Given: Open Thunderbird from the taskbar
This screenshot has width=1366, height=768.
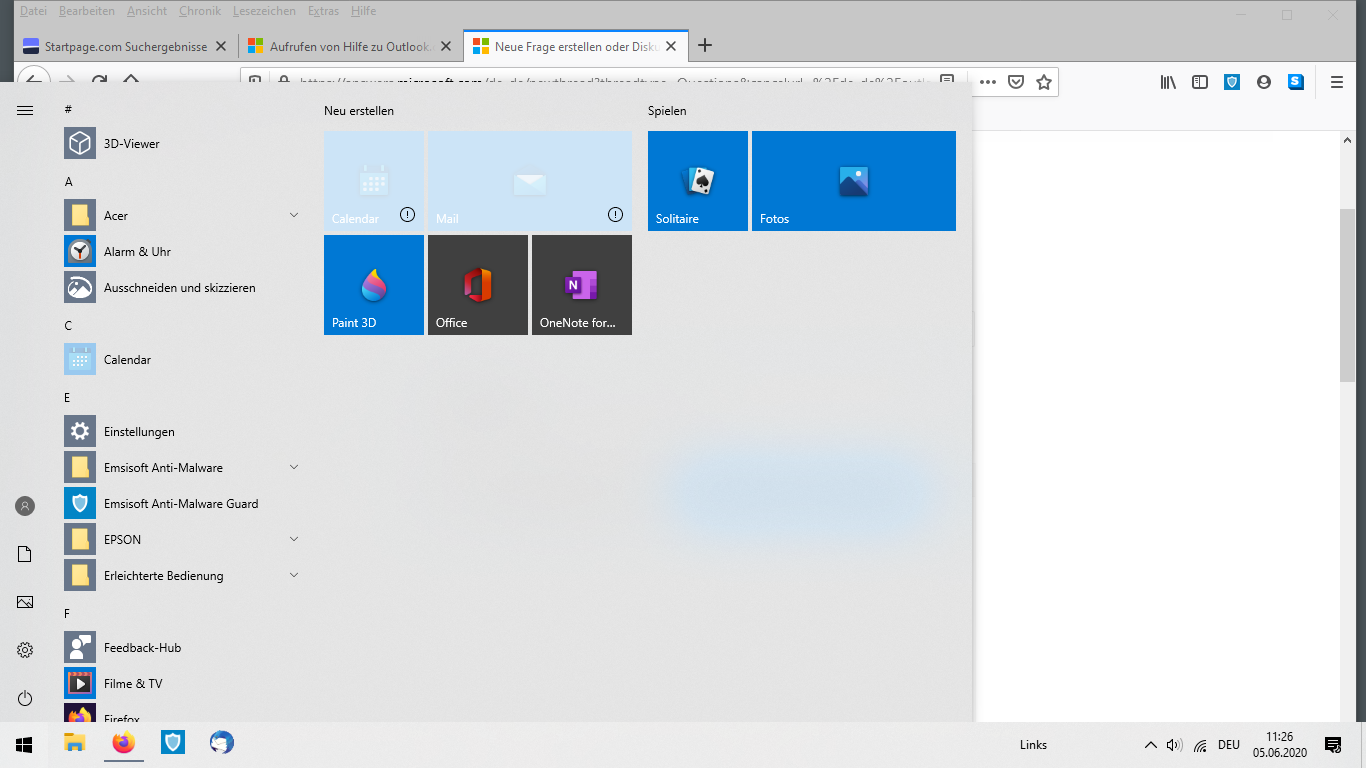Looking at the screenshot, I should pos(221,743).
